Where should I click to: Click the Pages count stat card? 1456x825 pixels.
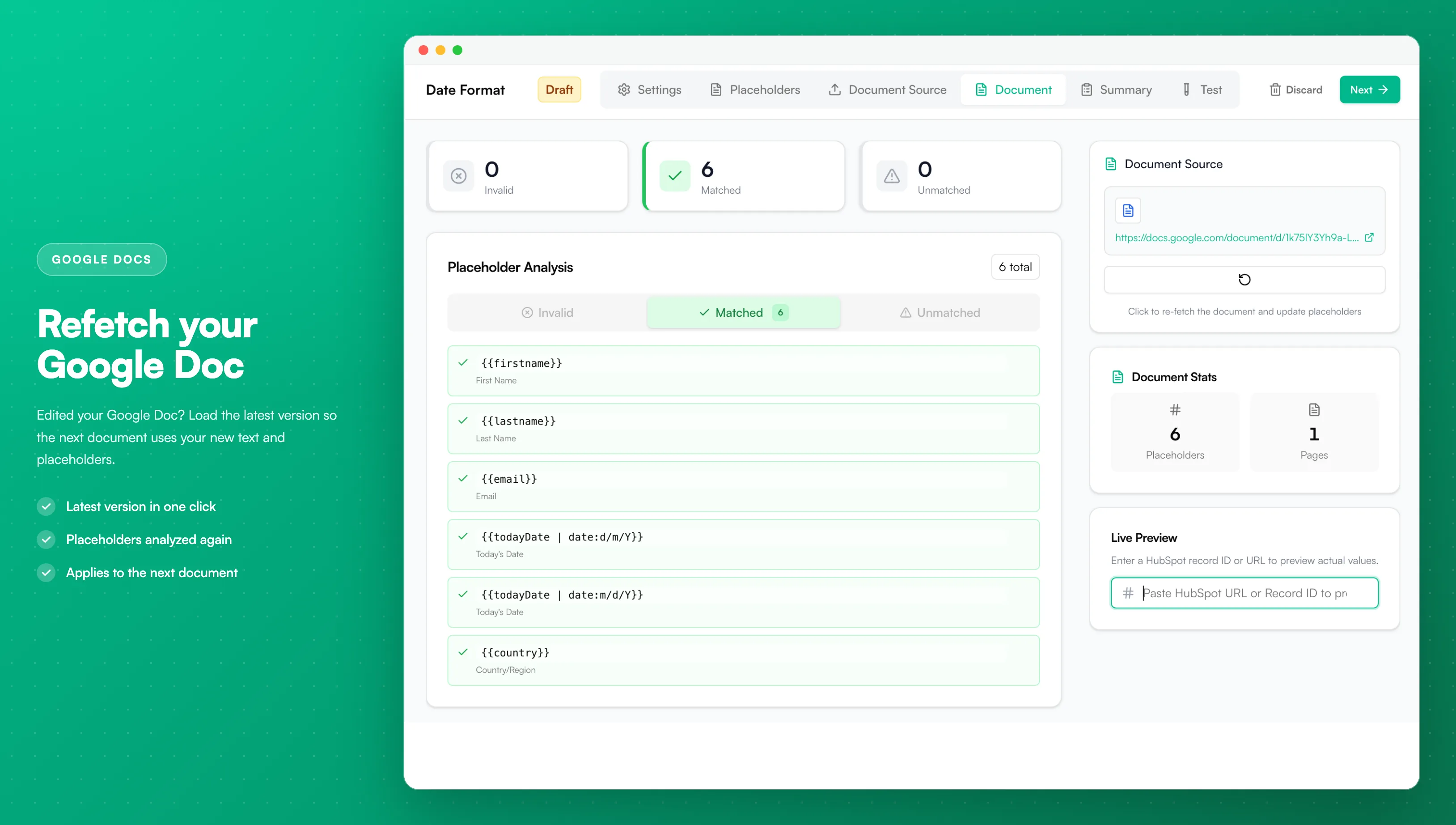coord(1314,432)
